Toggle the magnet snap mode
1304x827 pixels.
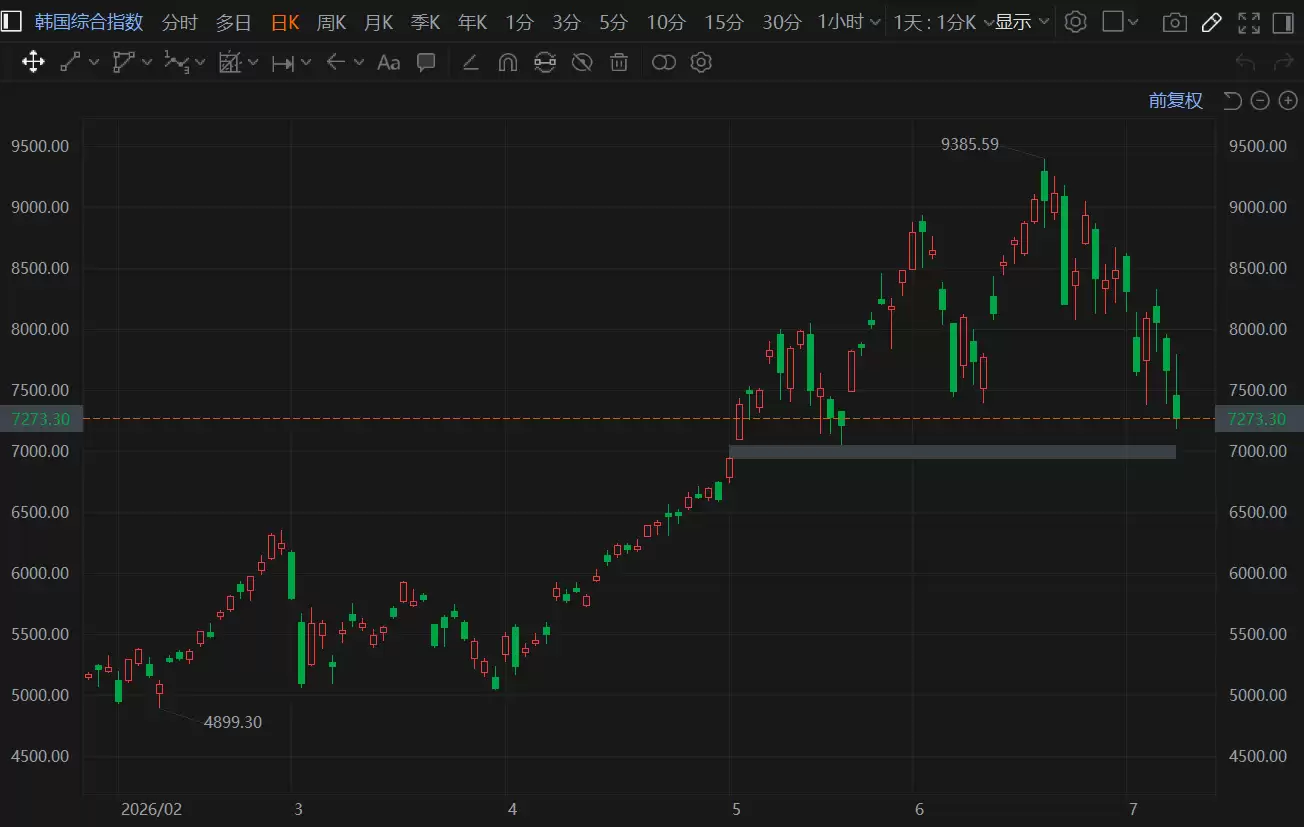coord(507,63)
